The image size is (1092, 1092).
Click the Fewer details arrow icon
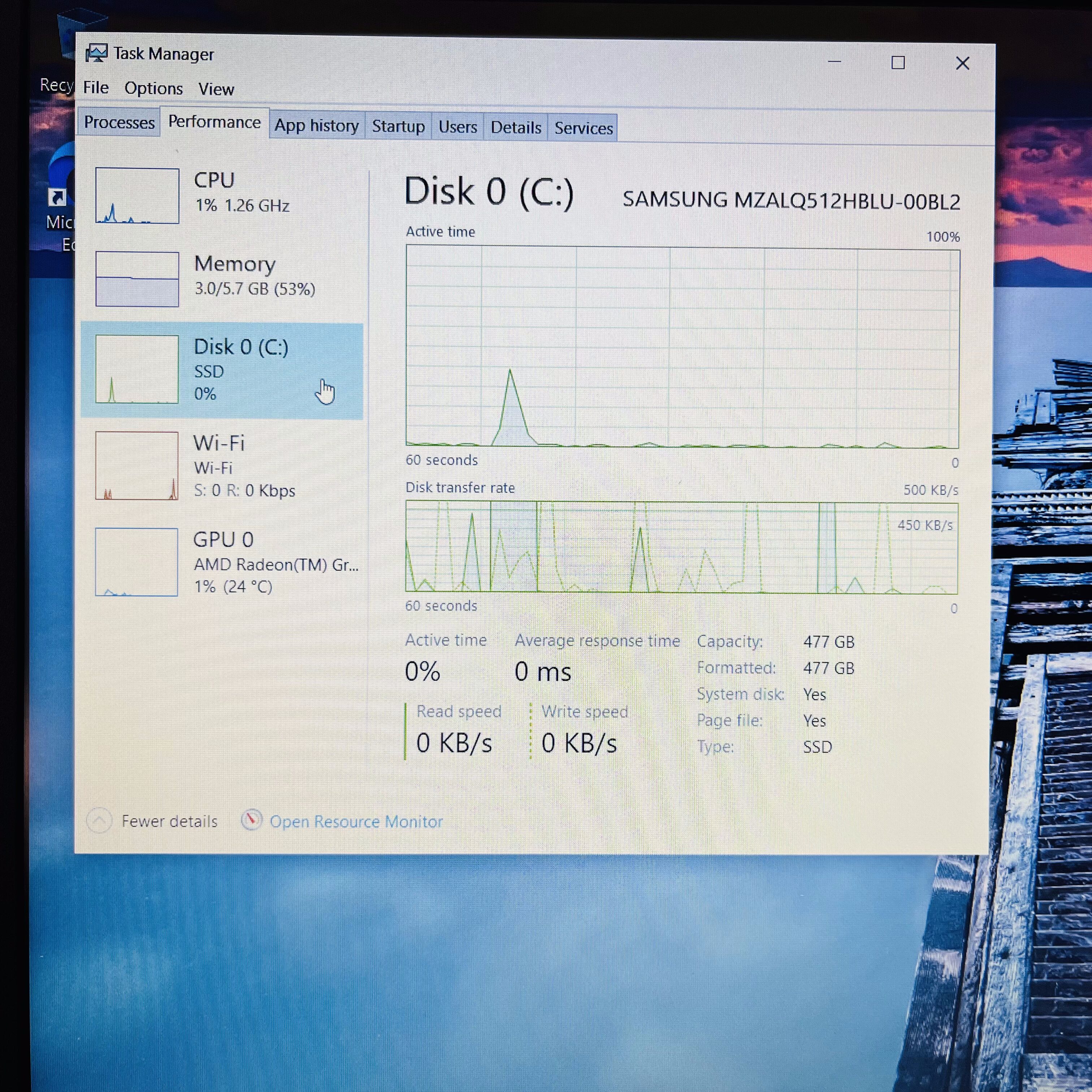[99, 820]
